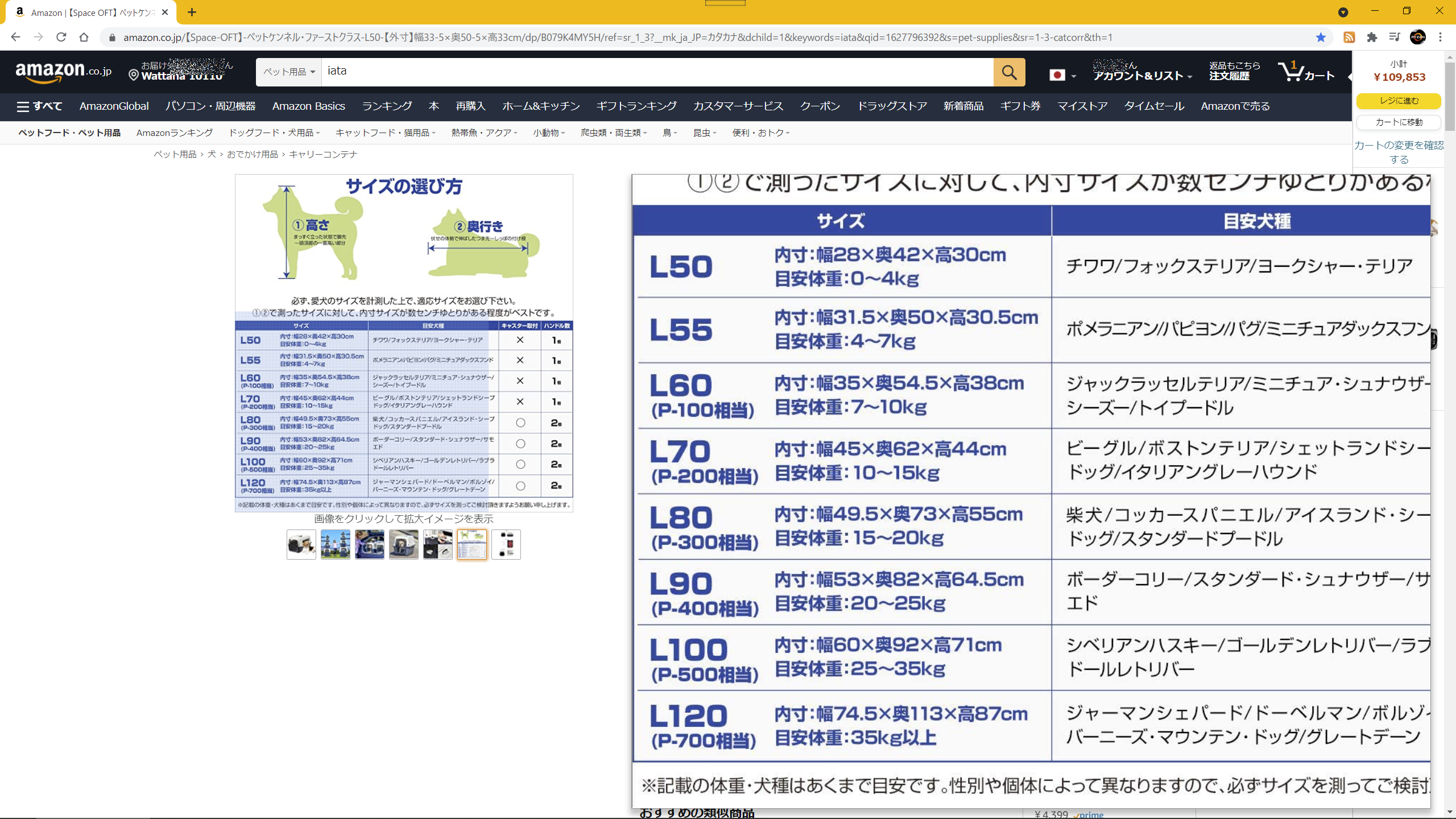
Task: Open AmazonGlobal nav item
Action: pyautogui.click(x=114, y=106)
